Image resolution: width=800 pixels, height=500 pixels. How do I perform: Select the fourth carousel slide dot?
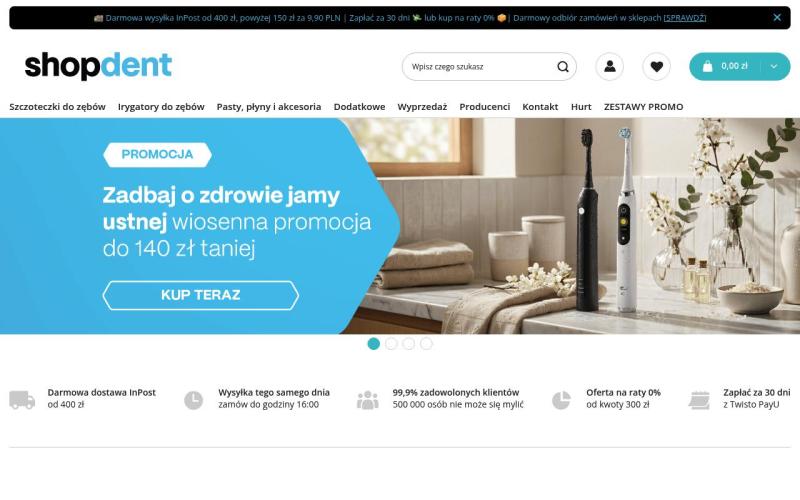click(427, 344)
